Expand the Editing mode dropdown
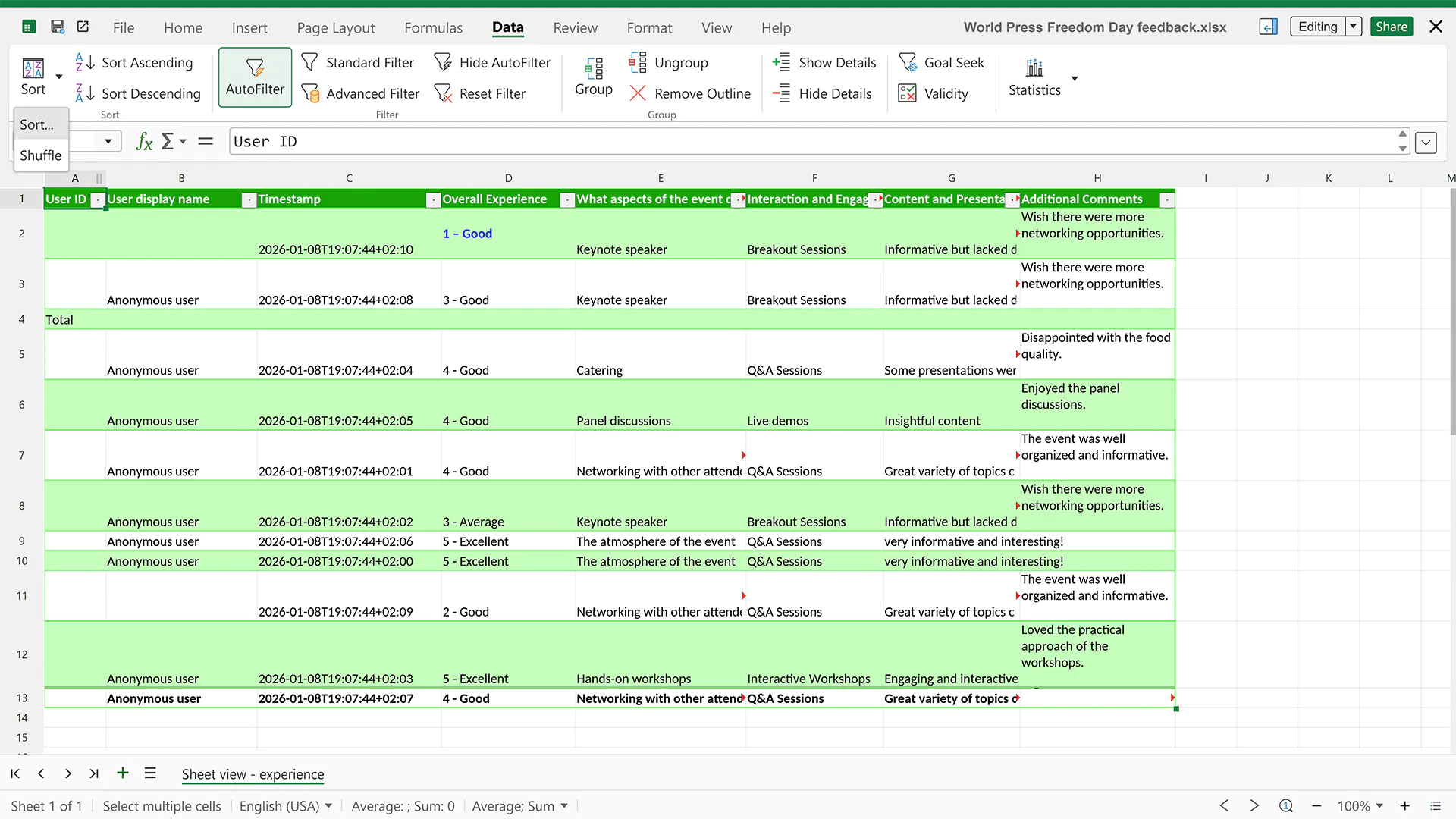The height and width of the screenshot is (819, 1456). (x=1354, y=27)
